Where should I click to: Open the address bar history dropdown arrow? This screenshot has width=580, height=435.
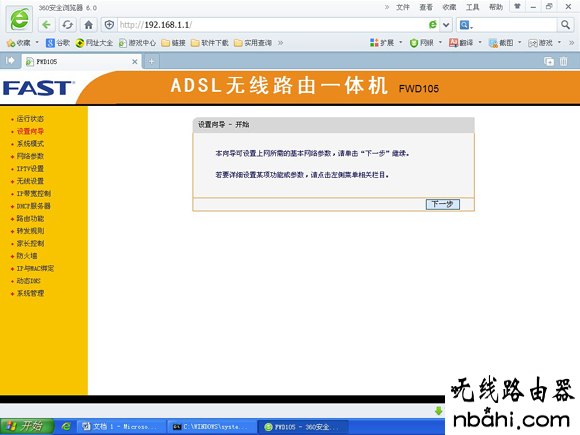click(446, 25)
